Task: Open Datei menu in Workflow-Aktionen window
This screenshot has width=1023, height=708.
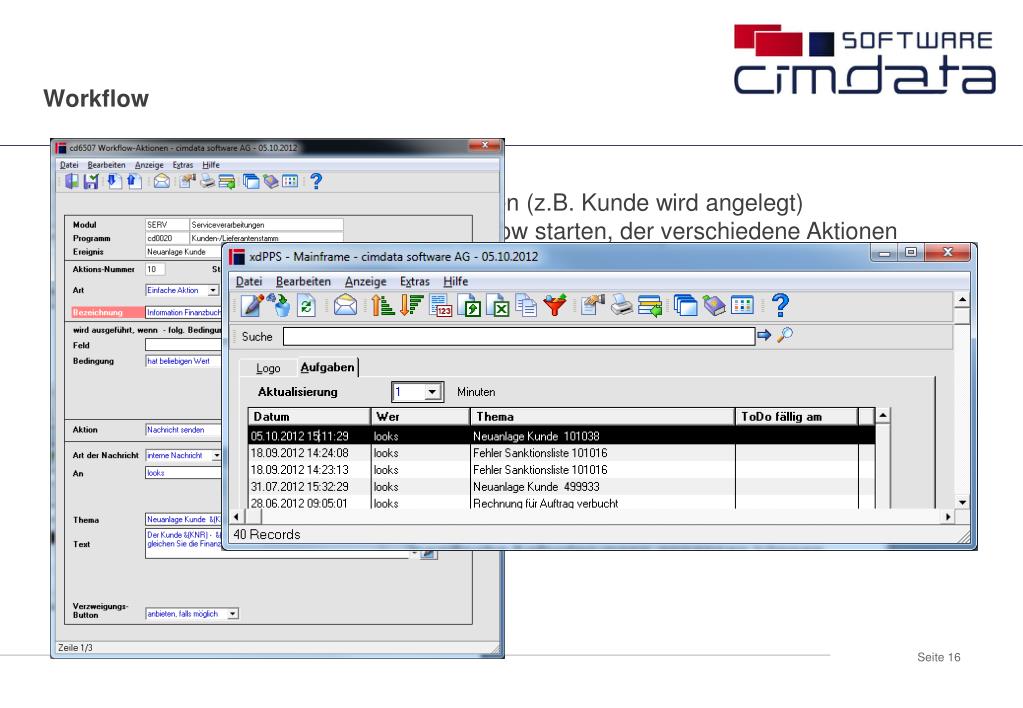Action: tap(69, 165)
